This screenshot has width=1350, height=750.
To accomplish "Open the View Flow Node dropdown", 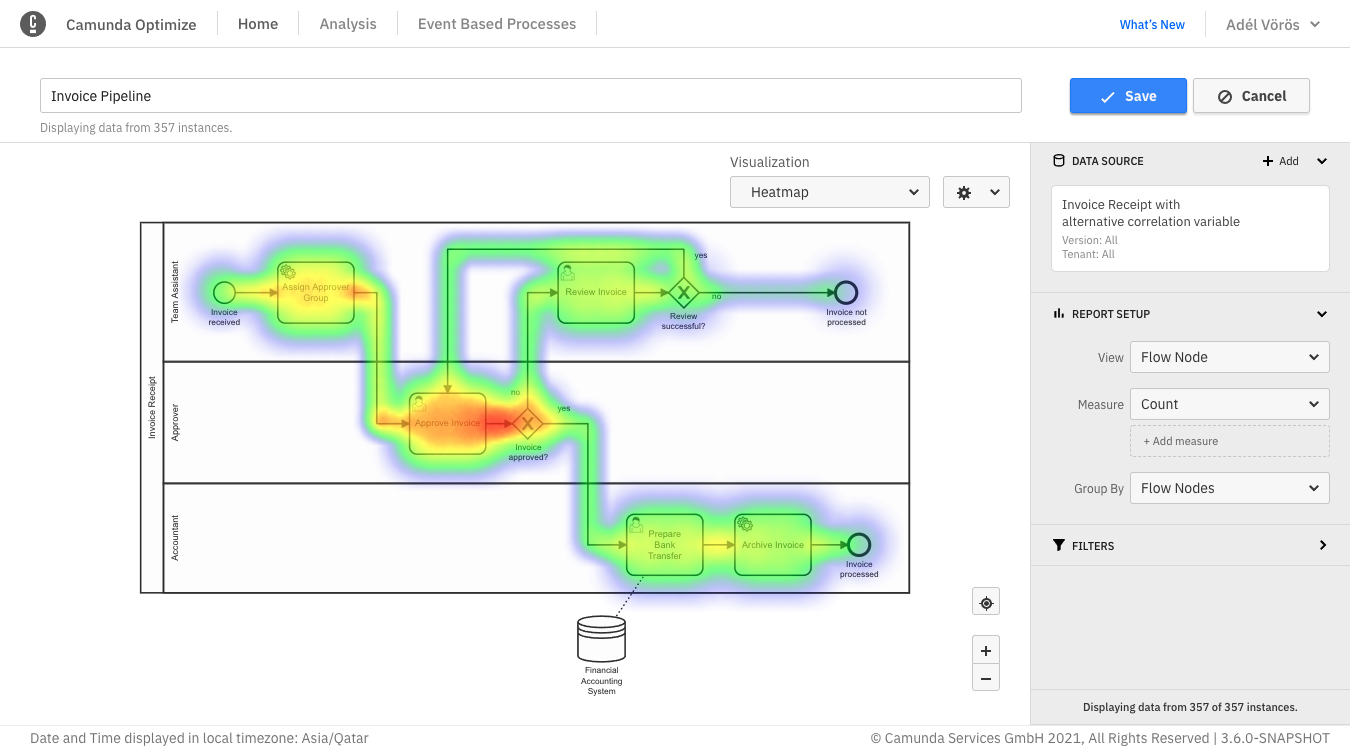I will pyautogui.click(x=1229, y=357).
